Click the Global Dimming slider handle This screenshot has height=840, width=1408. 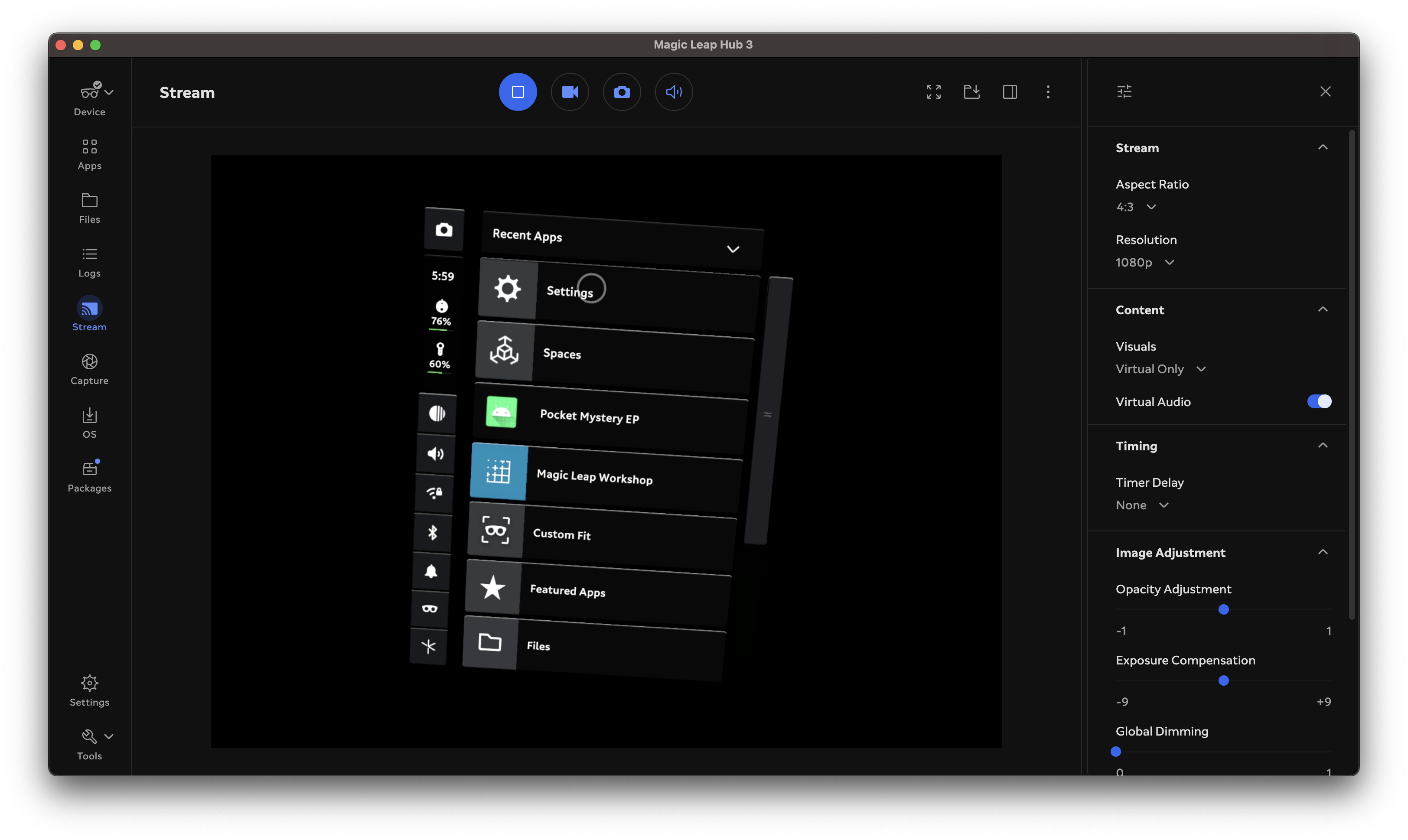[1116, 752]
